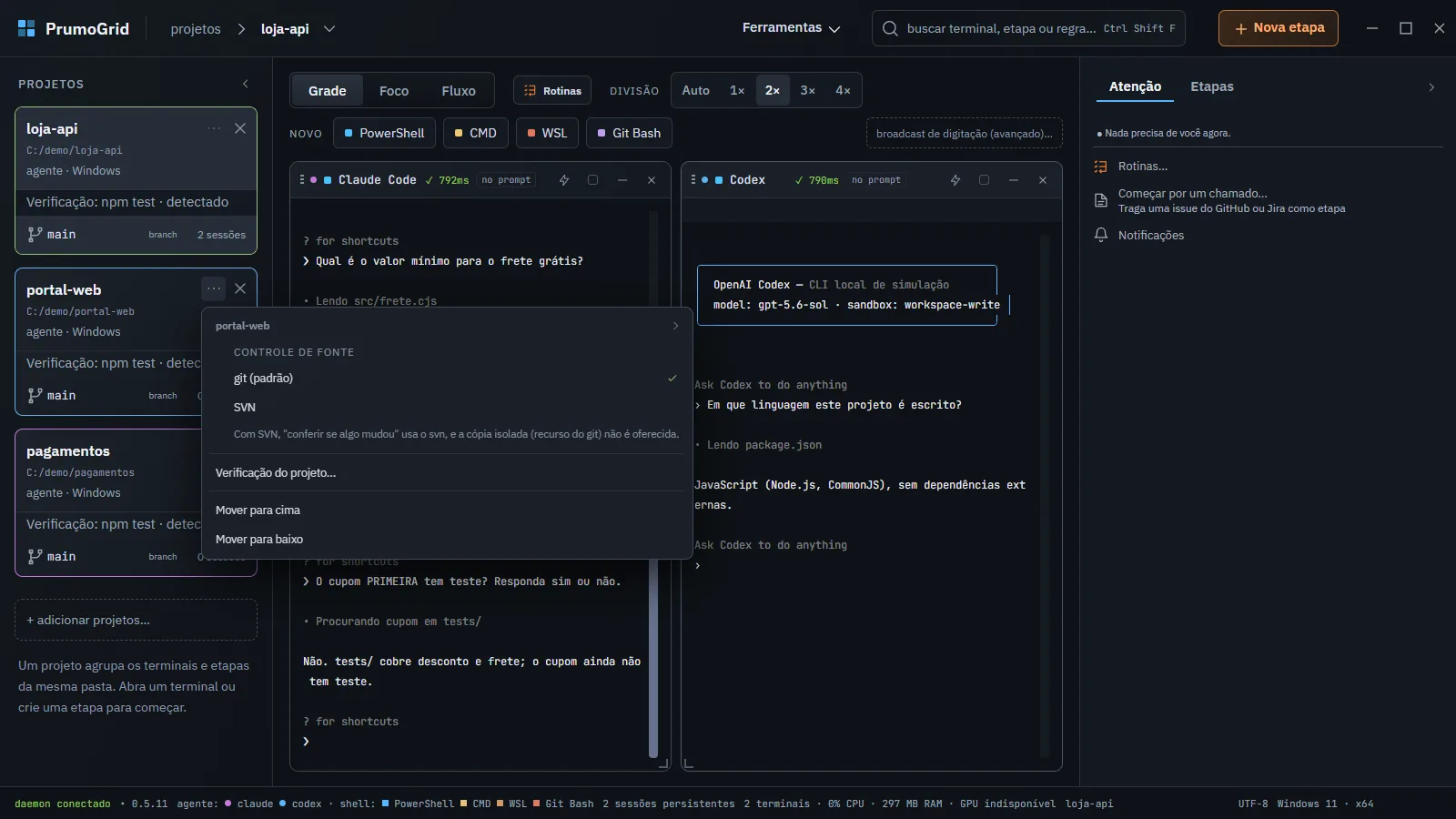Open a new Git Bash terminal
This screenshot has width=1456, height=819.
click(629, 133)
